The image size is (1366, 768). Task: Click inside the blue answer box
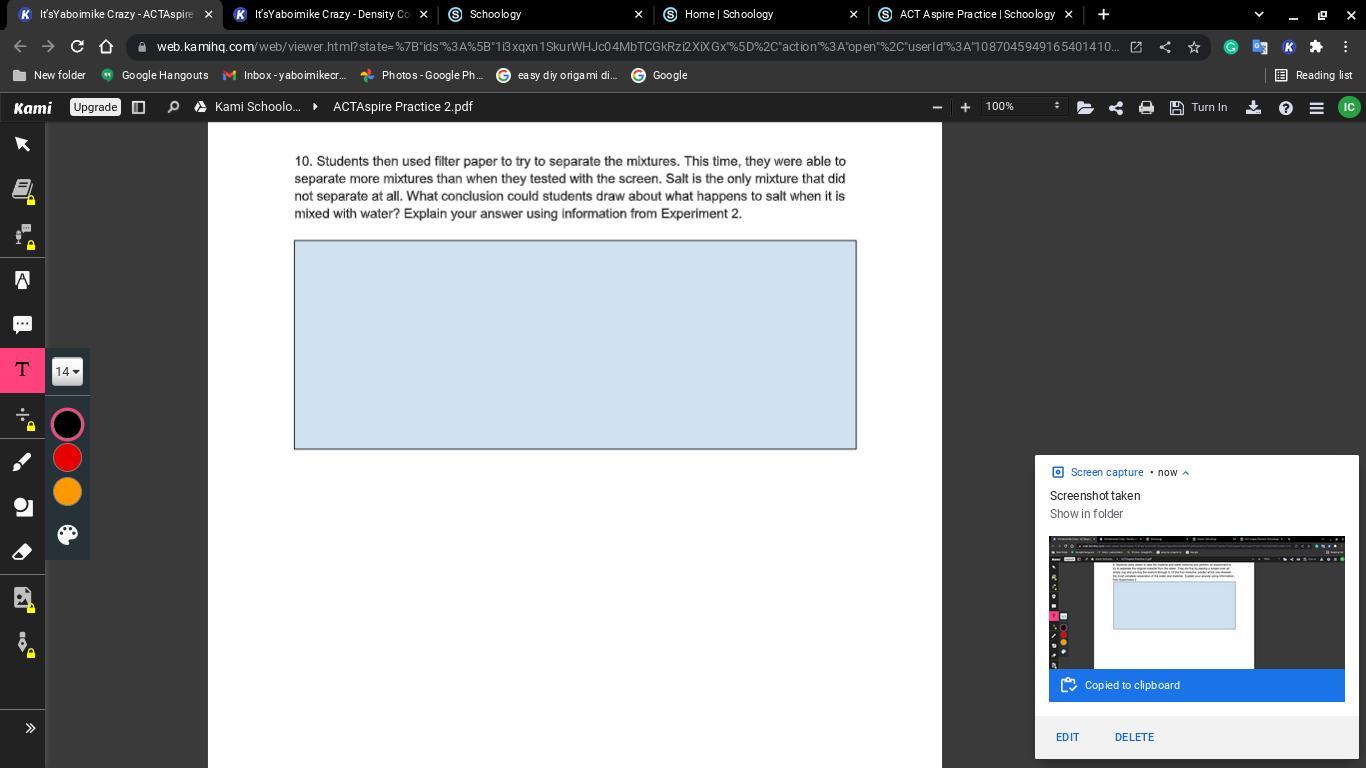click(x=575, y=345)
